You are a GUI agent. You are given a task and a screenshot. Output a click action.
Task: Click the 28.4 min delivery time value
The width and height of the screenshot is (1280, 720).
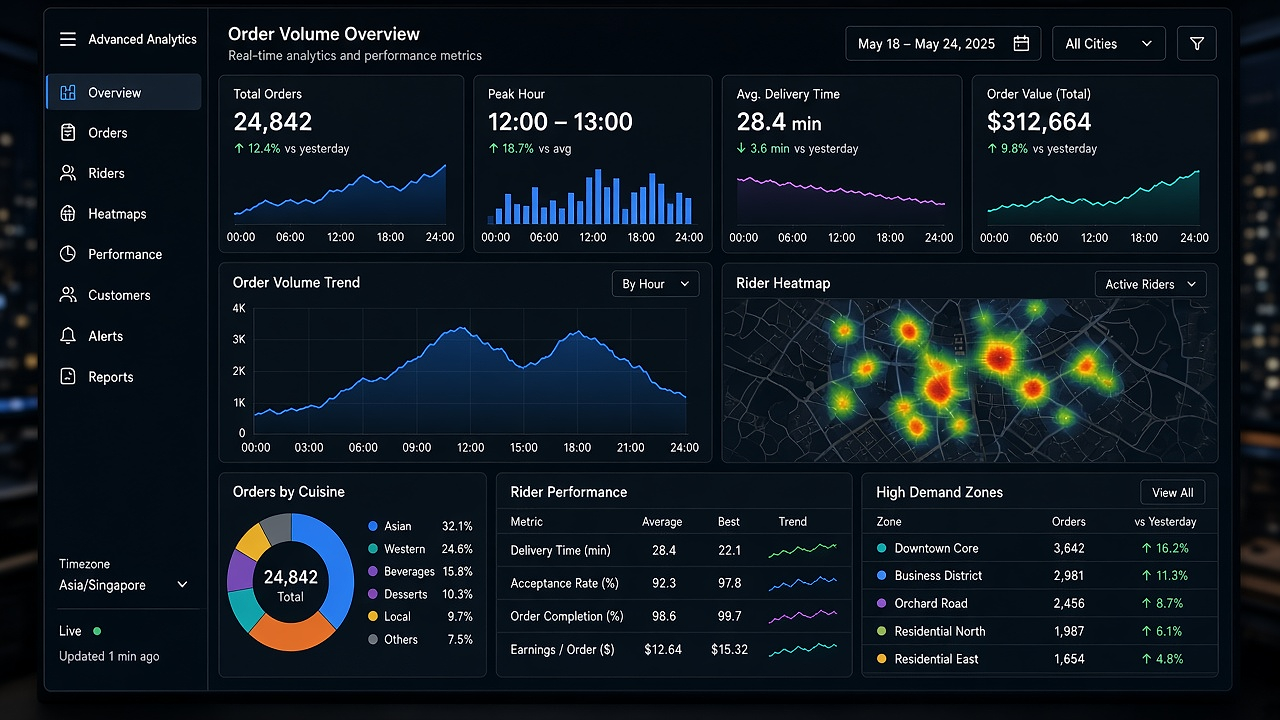779,122
